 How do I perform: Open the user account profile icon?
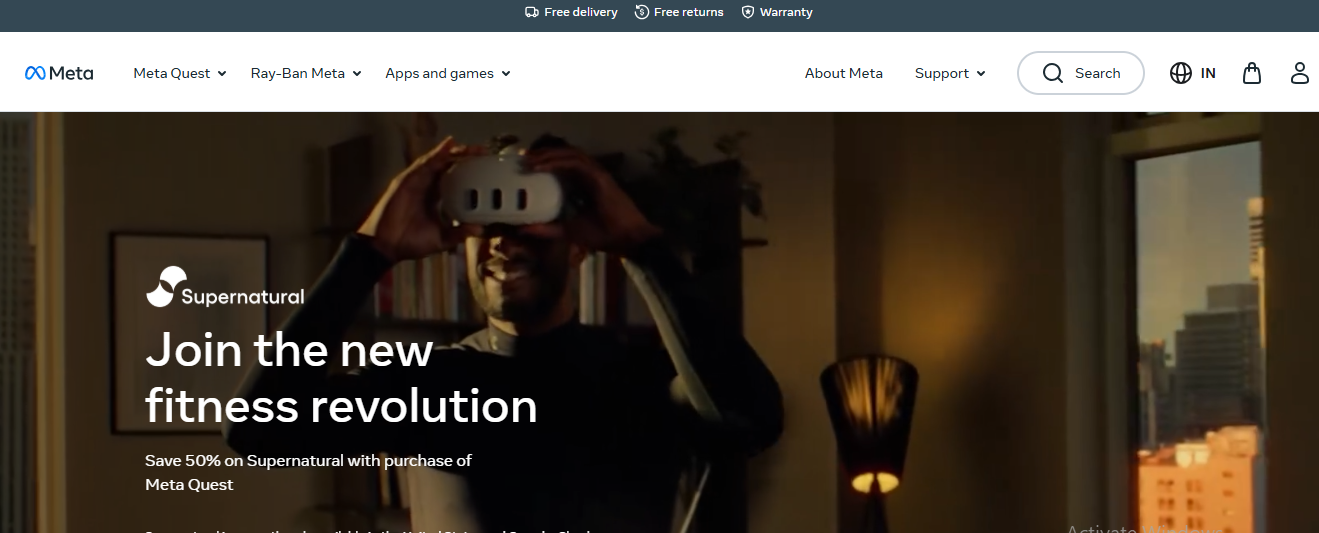[x=1300, y=73]
